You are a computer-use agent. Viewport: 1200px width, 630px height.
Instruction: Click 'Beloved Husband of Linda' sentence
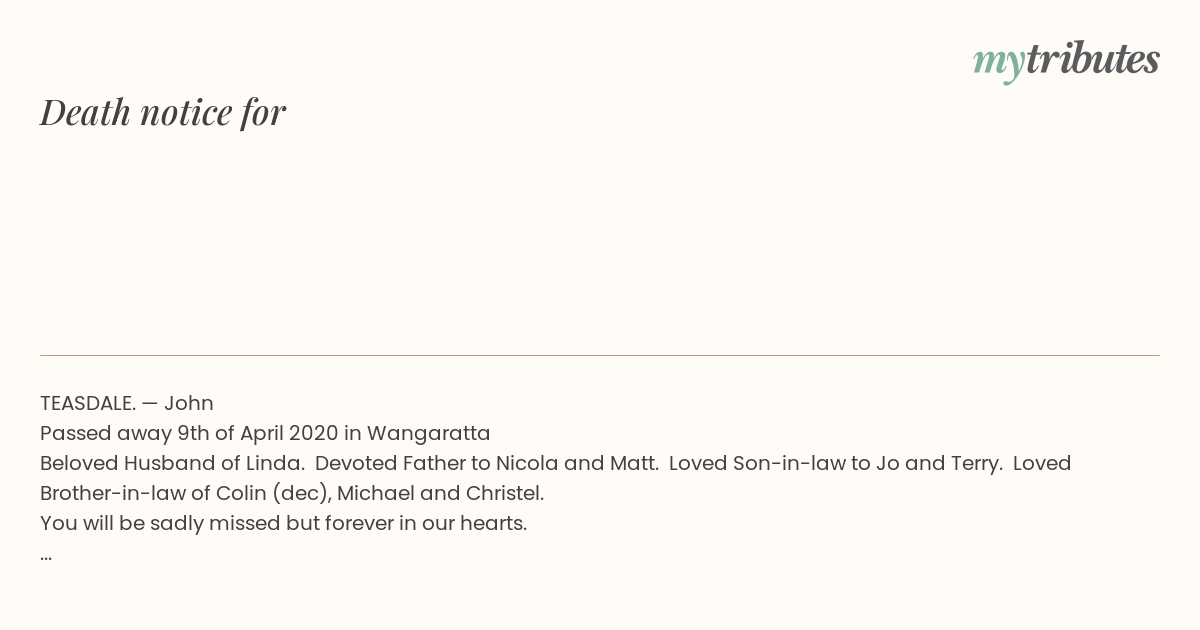tap(172, 464)
